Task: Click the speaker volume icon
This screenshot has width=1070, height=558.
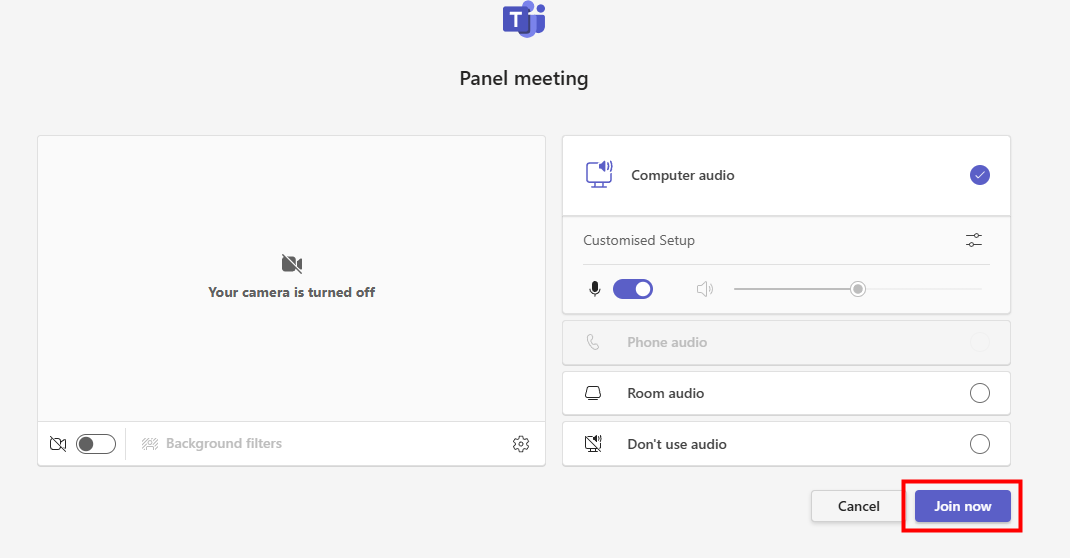Action: coord(704,289)
